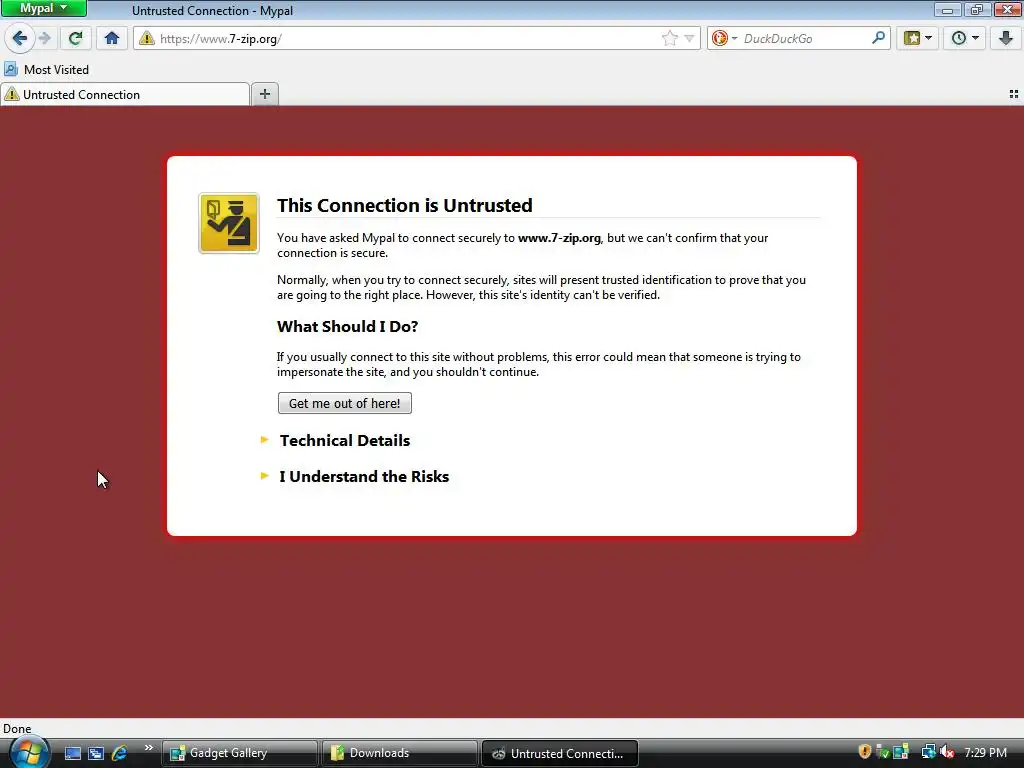Switch to Gadget Gallery taskbar window
This screenshot has width=1024, height=768.
[240, 753]
